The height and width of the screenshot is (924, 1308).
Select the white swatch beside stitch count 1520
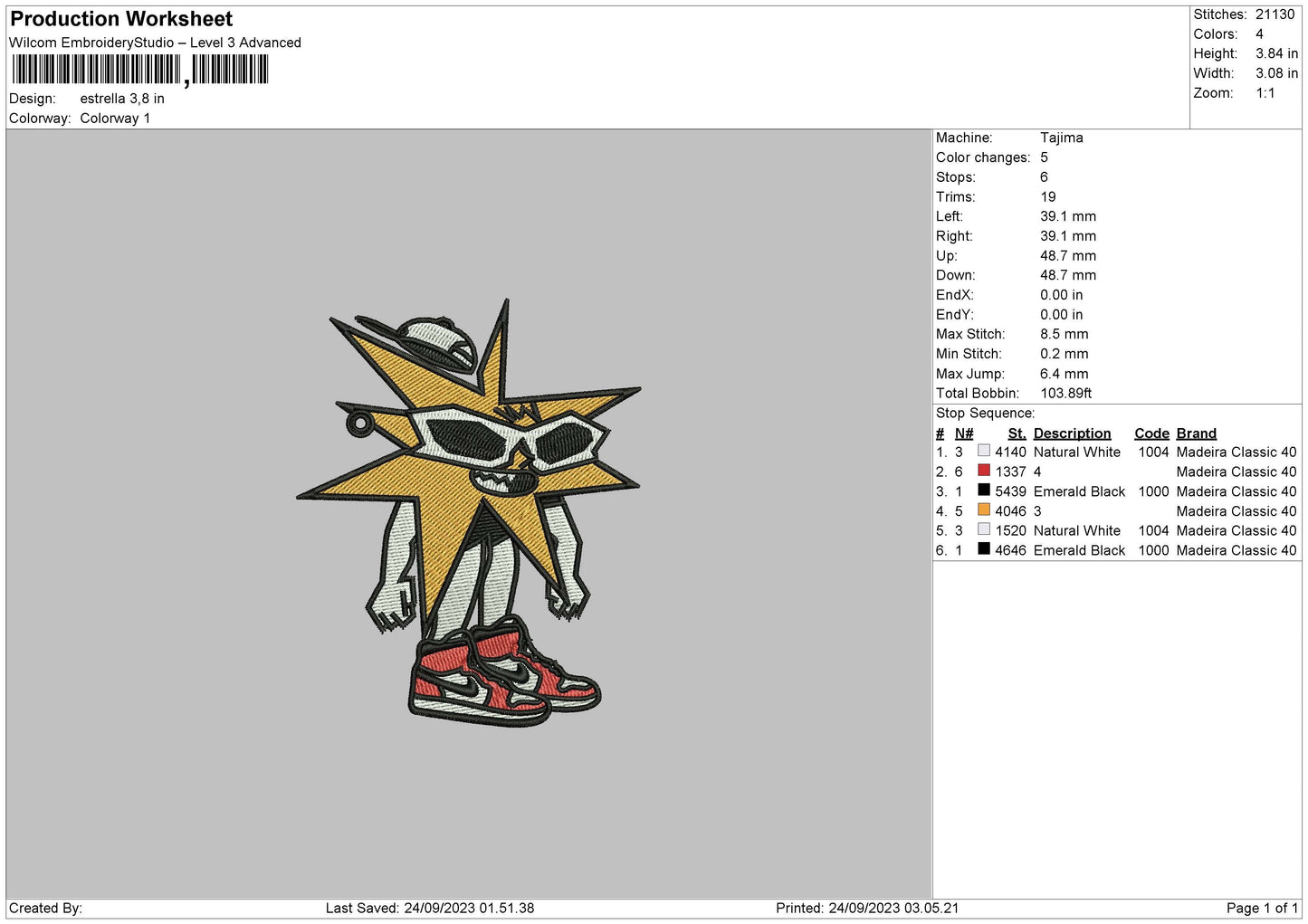click(x=984, y=529)
